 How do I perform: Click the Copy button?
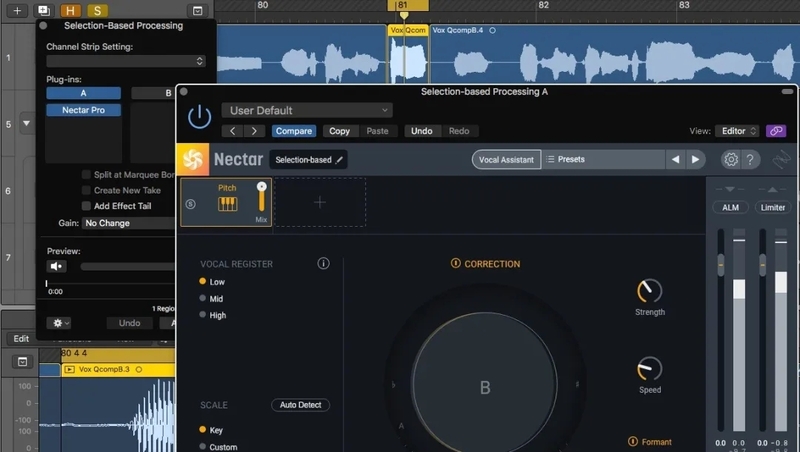point(339,131)
